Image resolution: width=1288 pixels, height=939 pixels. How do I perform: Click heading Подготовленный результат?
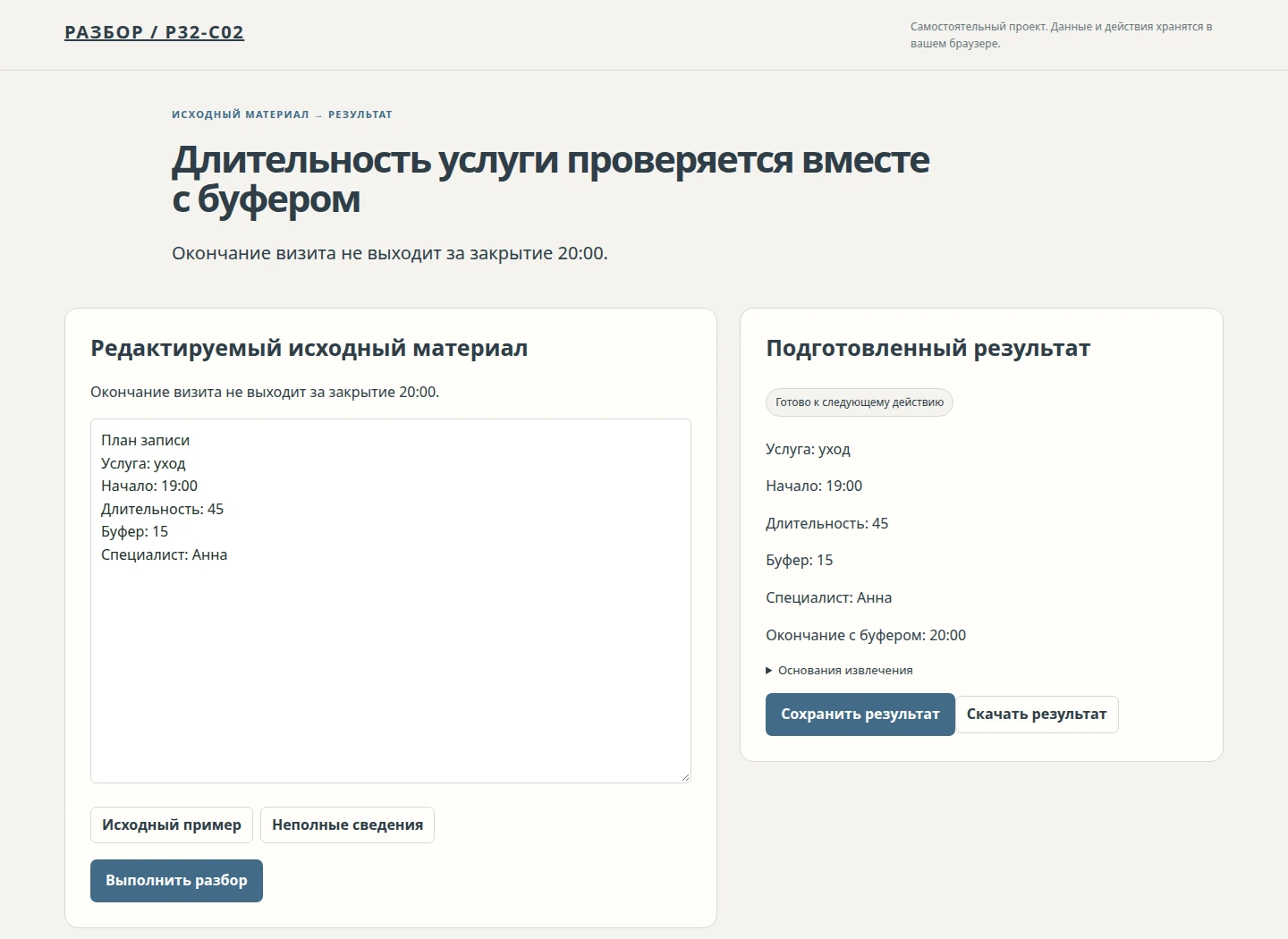tap(928, 348)
